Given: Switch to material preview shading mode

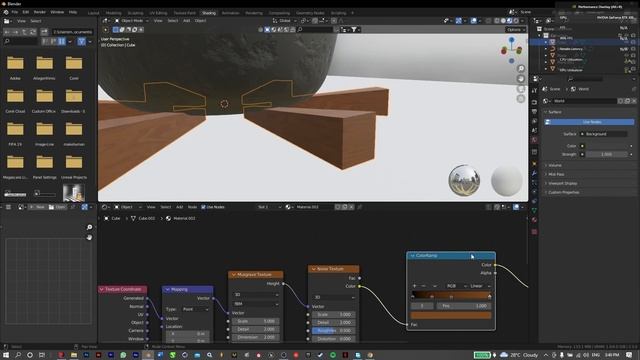Looking at the screenshot, I should (509, 20).
